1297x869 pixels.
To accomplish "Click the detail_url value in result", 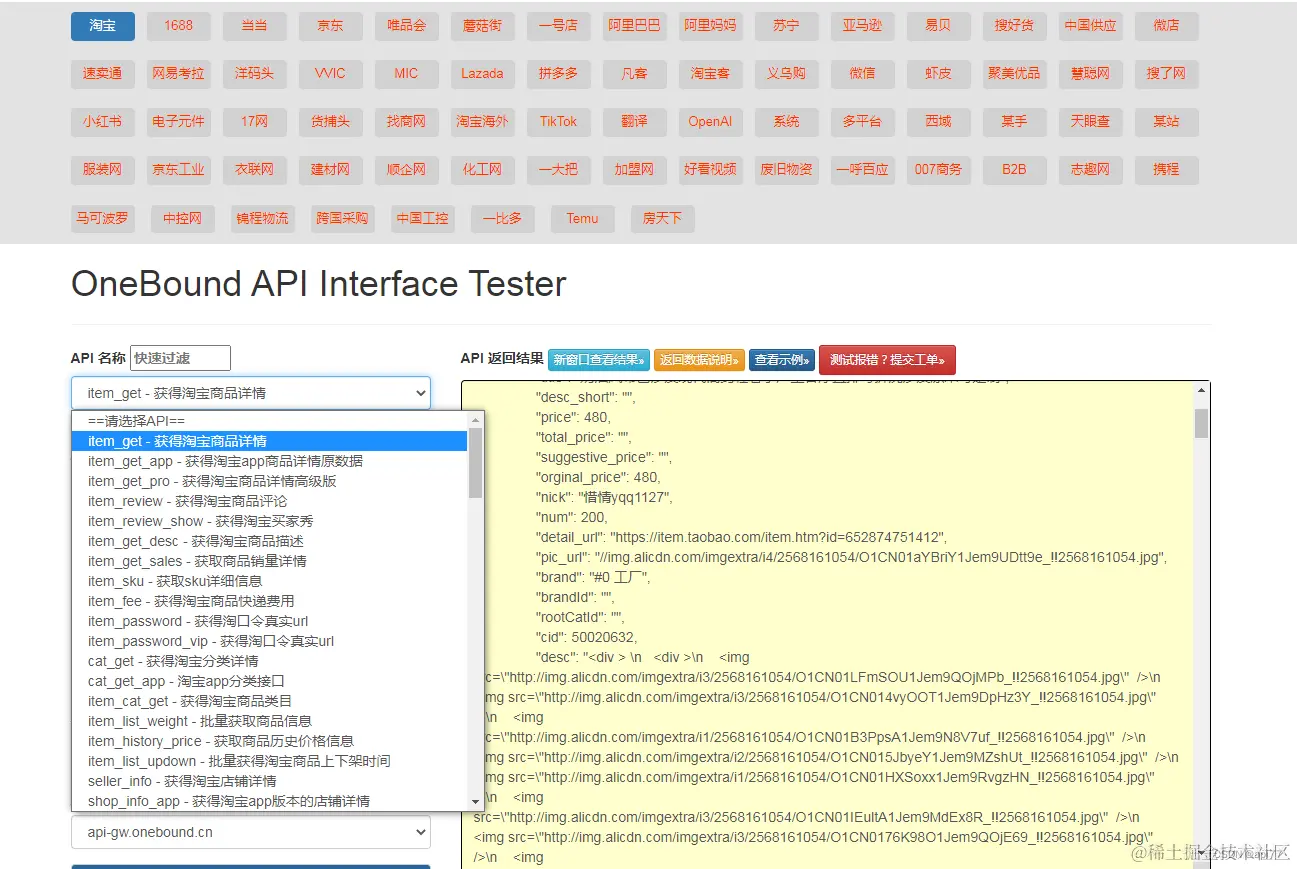I will coord(778,537).
